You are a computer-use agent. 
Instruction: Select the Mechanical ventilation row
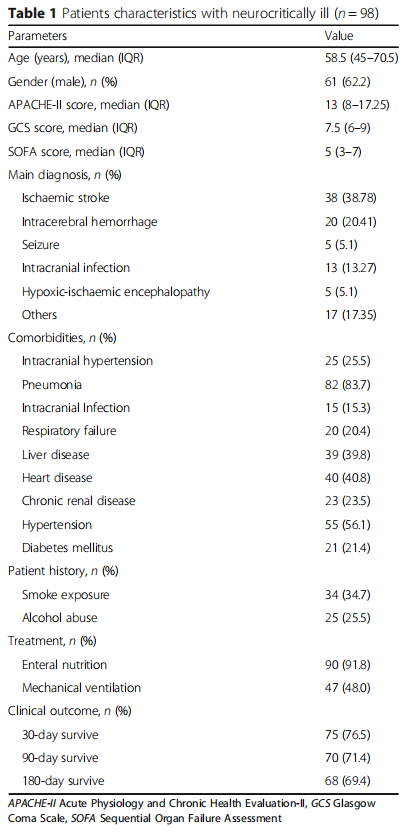(x=202, y=688)
